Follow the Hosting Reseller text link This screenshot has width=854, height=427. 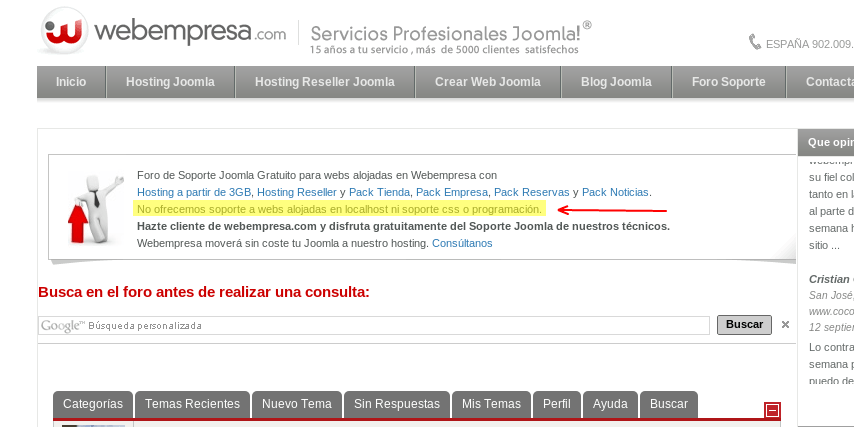click(297, 192)
